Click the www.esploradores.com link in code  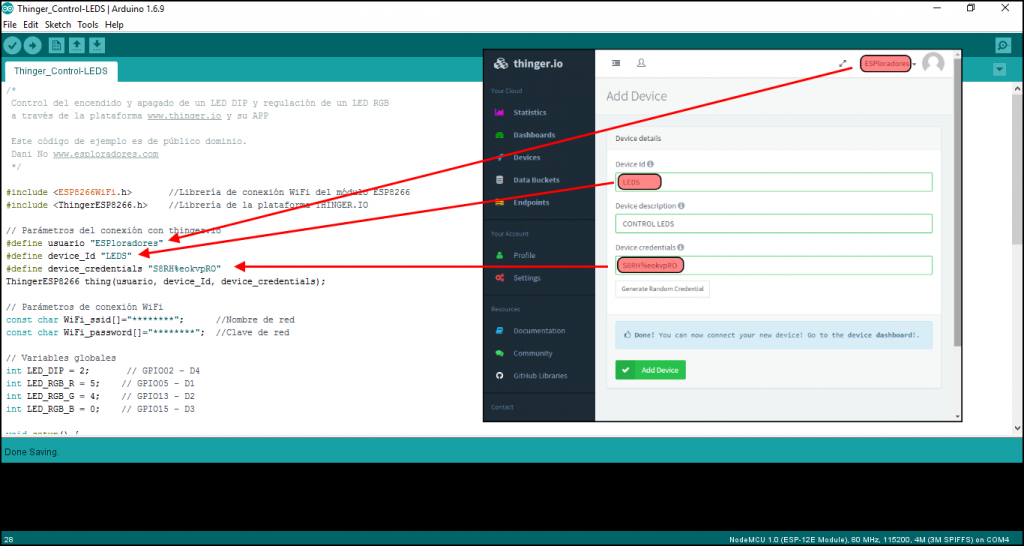coord(106,154)
